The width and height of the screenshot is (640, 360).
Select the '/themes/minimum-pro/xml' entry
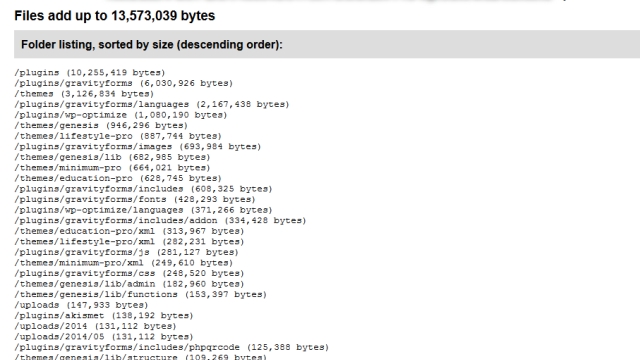124,263
